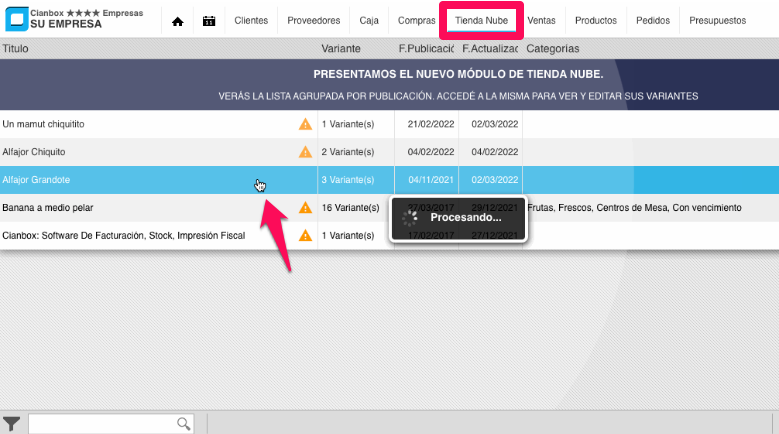This screenshot has height=434, width=779.
Task: Open the Compras tab
Action: (x=416, y=20)
